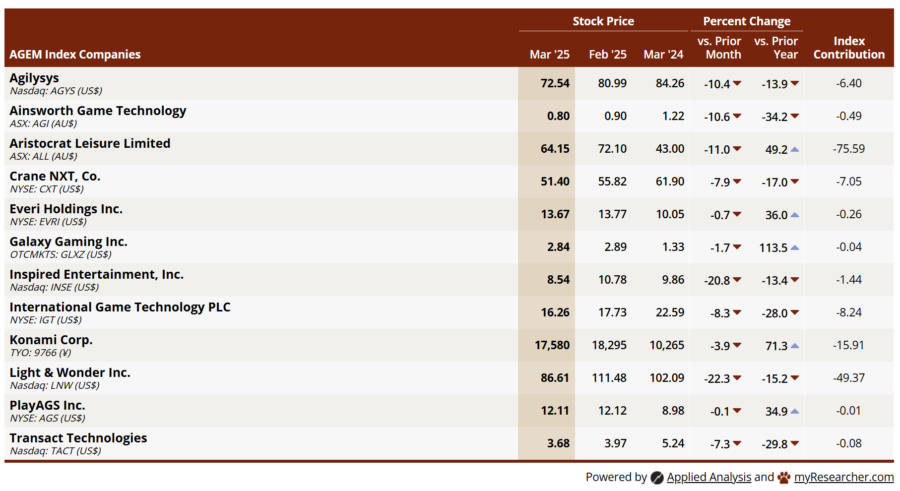900x491 pixels.
Task: Select Konami's Mar '25 price 17,580
Action: (x=552, y=346)
